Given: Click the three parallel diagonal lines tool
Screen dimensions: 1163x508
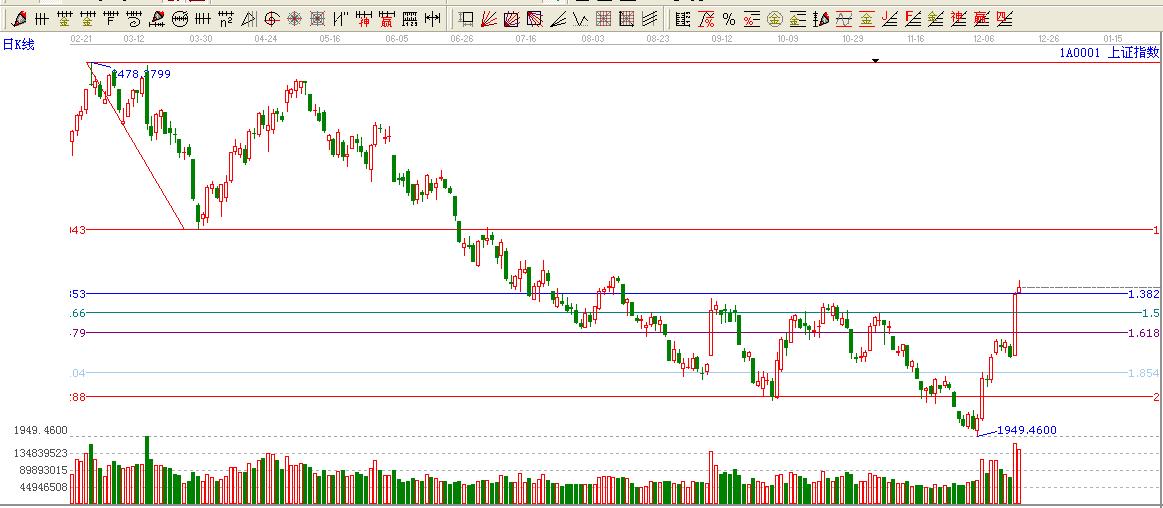Looking at the screenshot, I should click(650, 18).
